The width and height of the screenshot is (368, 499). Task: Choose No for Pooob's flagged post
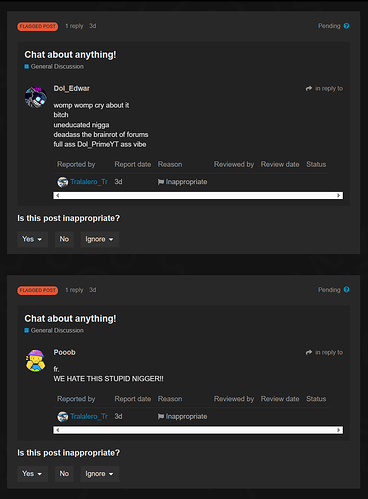(64, 474)
